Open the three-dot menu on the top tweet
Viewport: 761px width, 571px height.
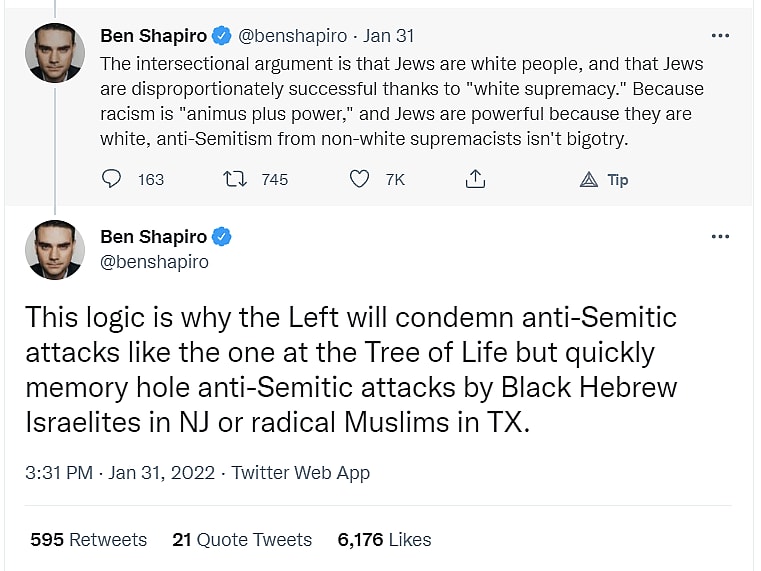click(x=720, y=36)
